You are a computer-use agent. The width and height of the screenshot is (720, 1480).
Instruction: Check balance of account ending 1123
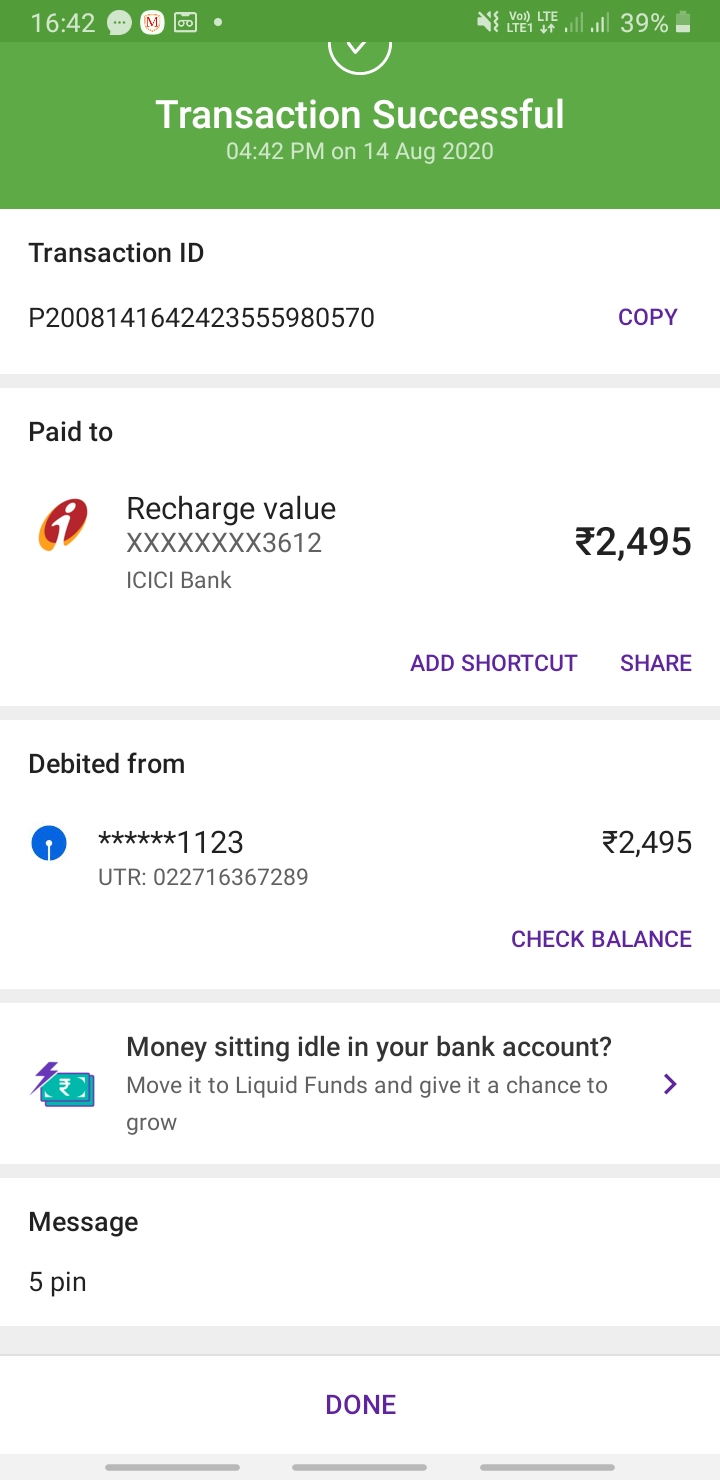[601, 939]
